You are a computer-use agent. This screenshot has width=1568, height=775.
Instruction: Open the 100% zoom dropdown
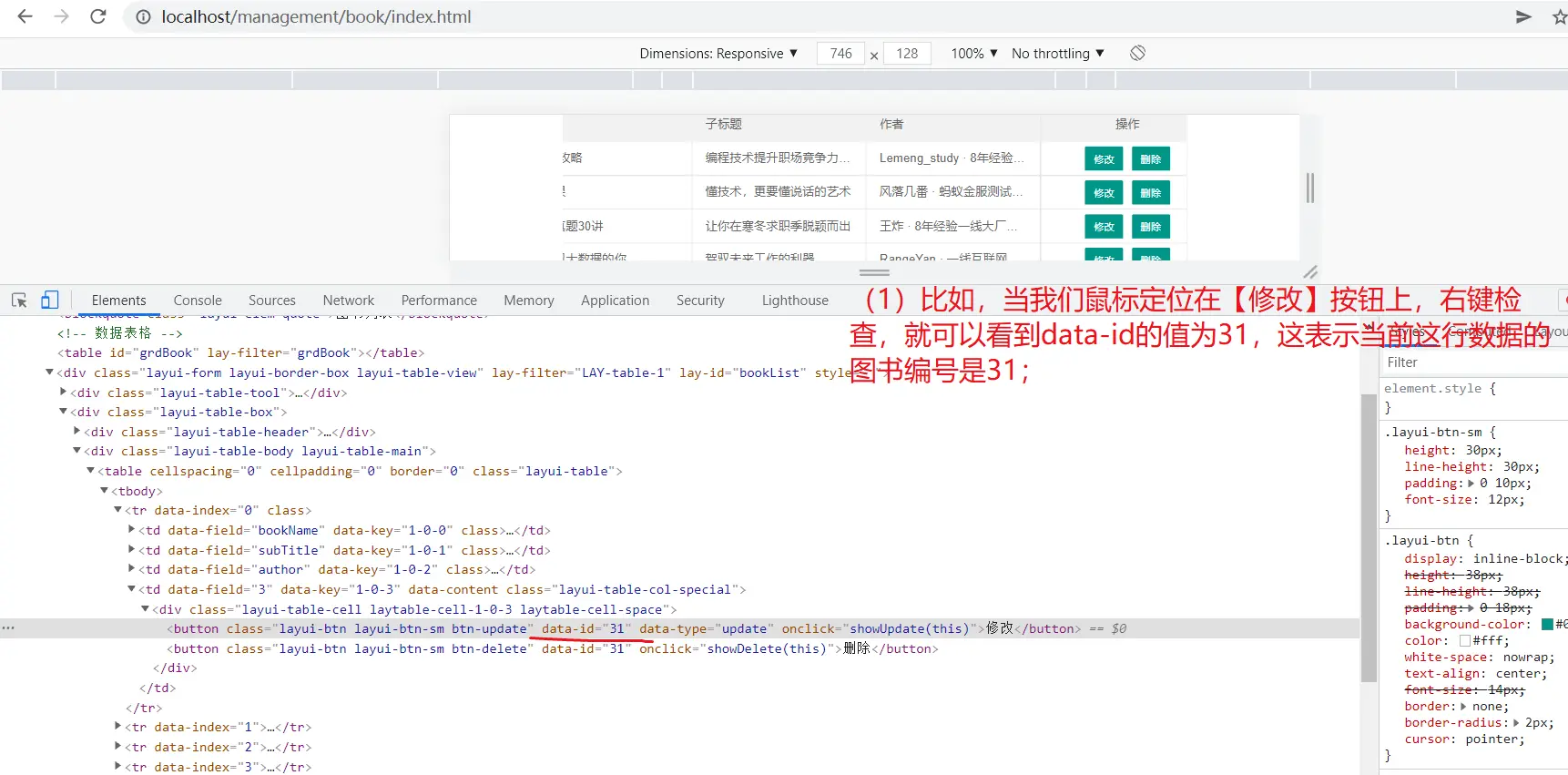(x=973, y=54)
